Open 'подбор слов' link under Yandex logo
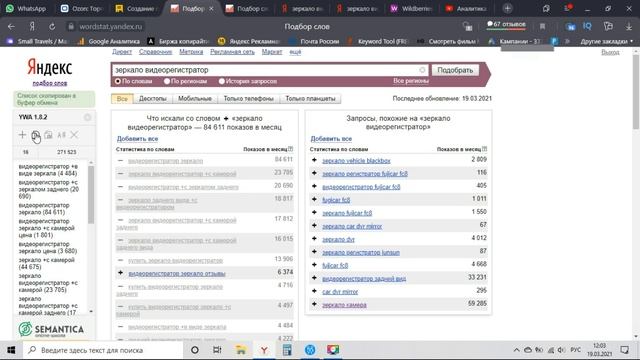The width and height of the screenshot is (640, 360). (x=50, y=83)
